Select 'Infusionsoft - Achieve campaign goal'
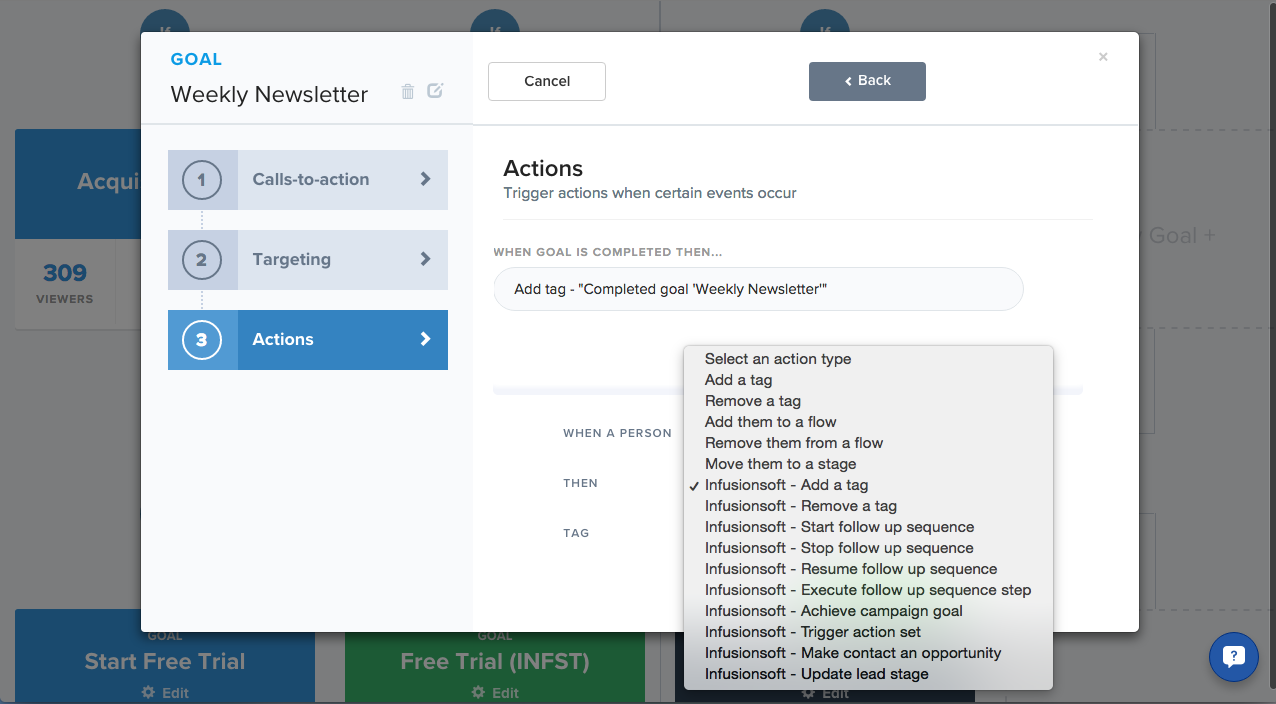This screenshot has width=1276, height=704. pyautogui.click(x=868, y=611)
